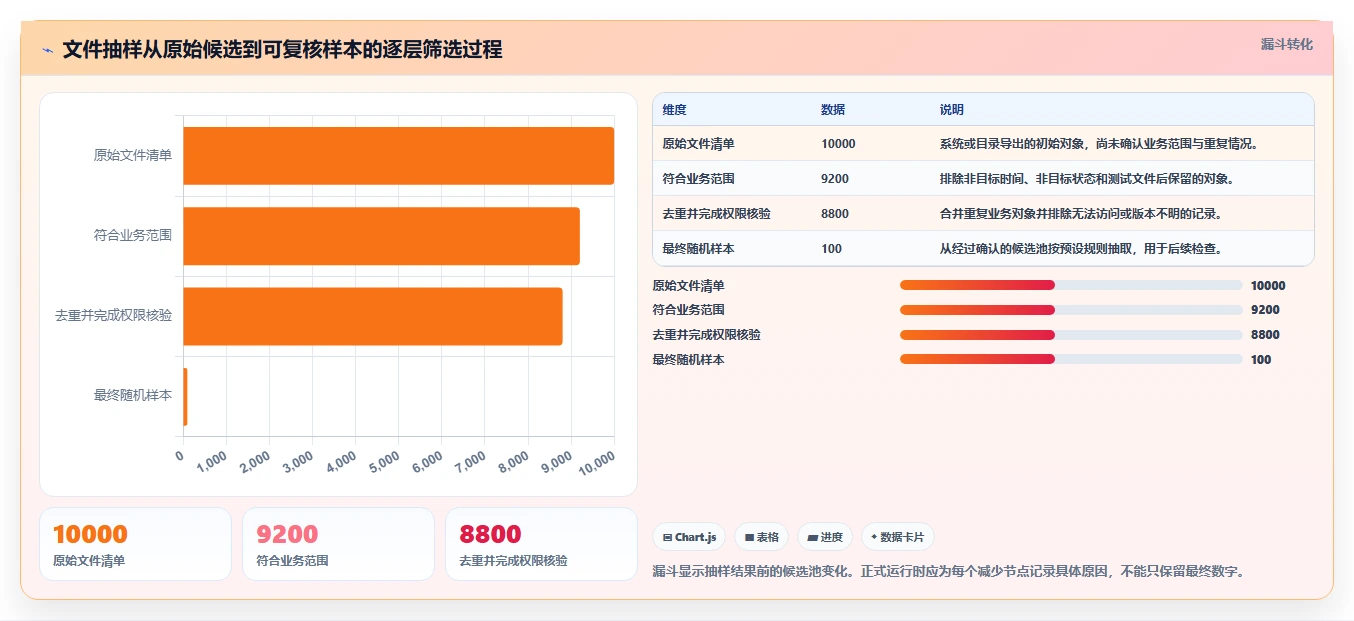The image size is (1354, 621).
Task: Click the 10000 value beside the progress bar
Action: 1268,285
